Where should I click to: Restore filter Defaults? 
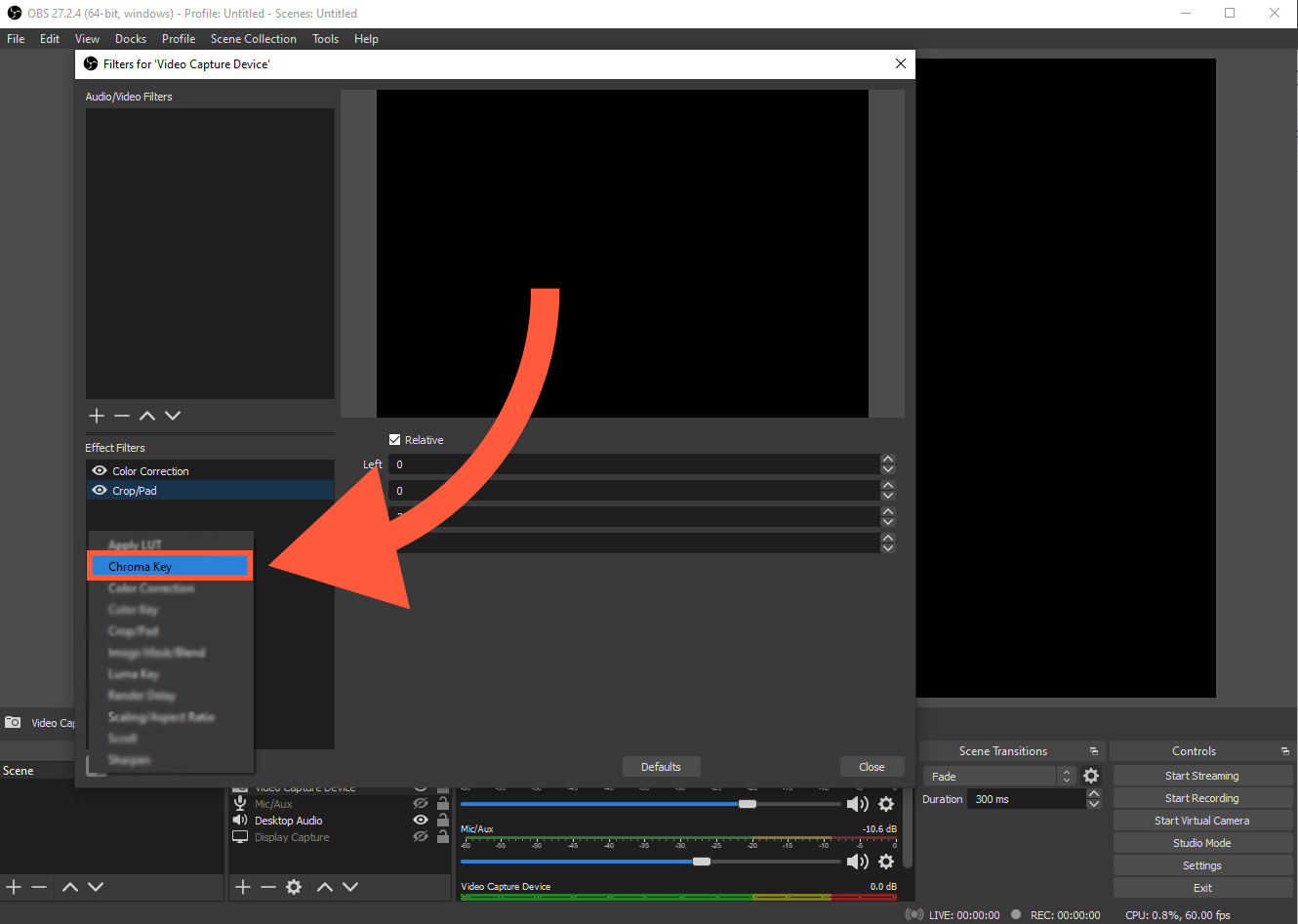[661, 766]
